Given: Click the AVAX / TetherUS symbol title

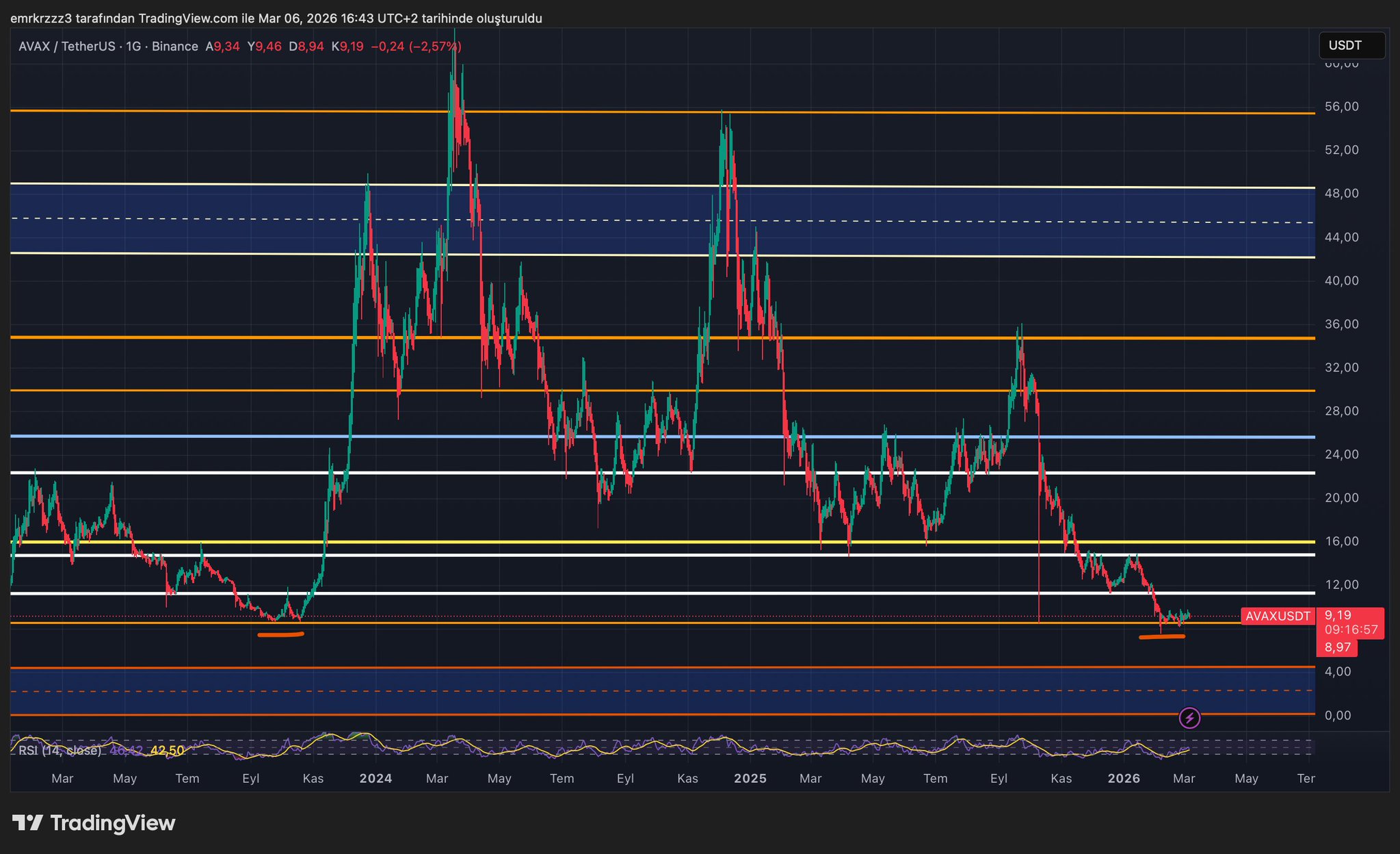Looking at the screenshot, I should [66, 47].
